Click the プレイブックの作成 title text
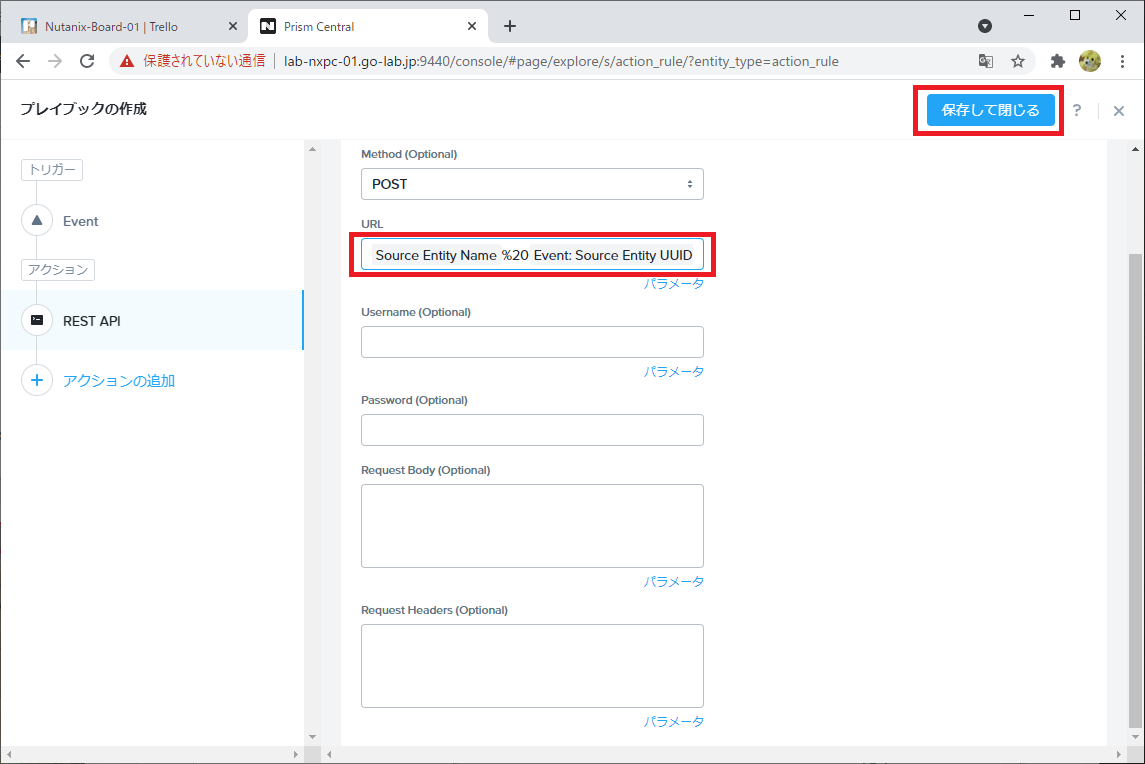The height and width of the screenshot is (764, 1145). [83, 109]
